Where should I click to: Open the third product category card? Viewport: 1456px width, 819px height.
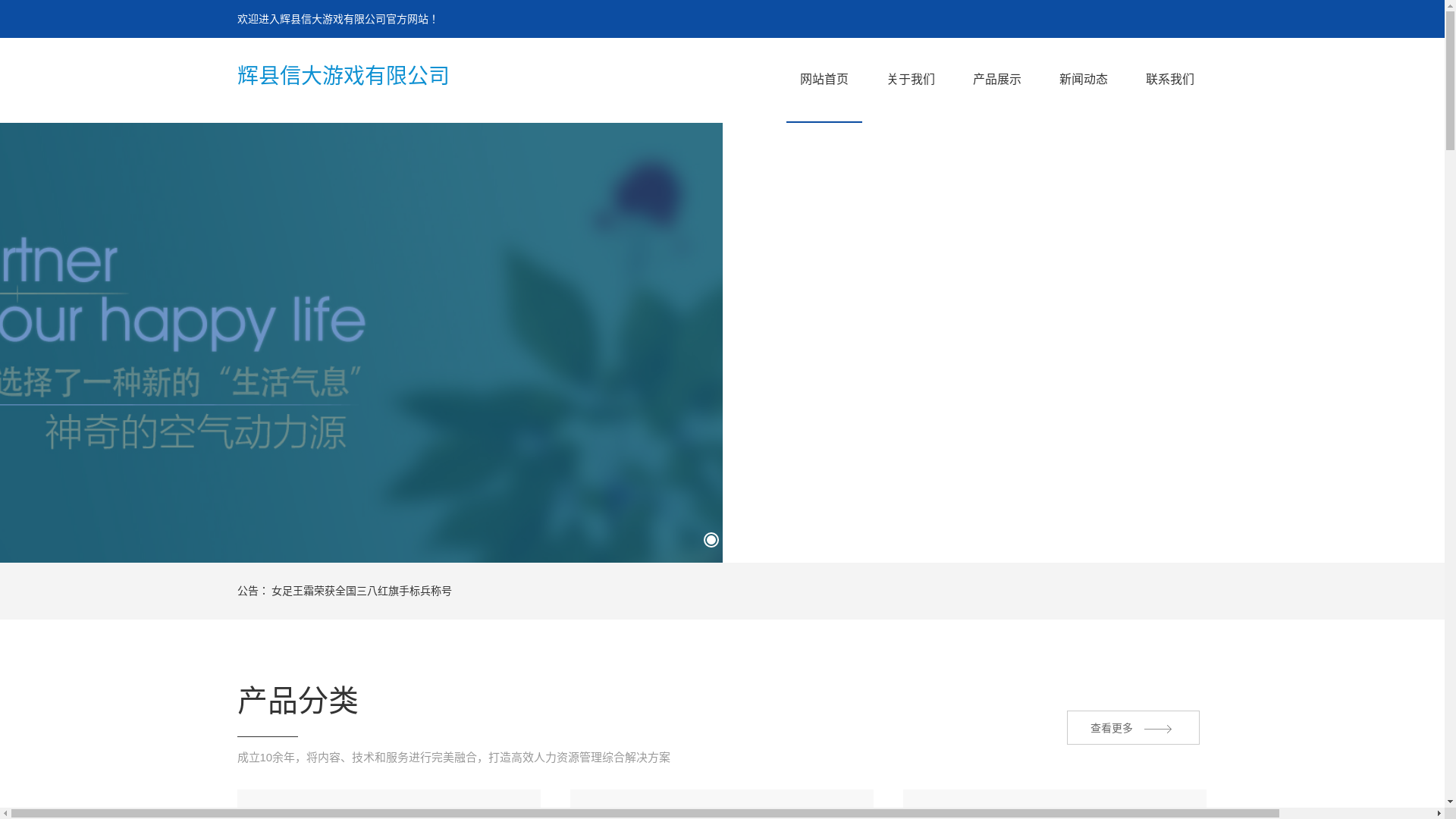click(x=1054, y=799)
